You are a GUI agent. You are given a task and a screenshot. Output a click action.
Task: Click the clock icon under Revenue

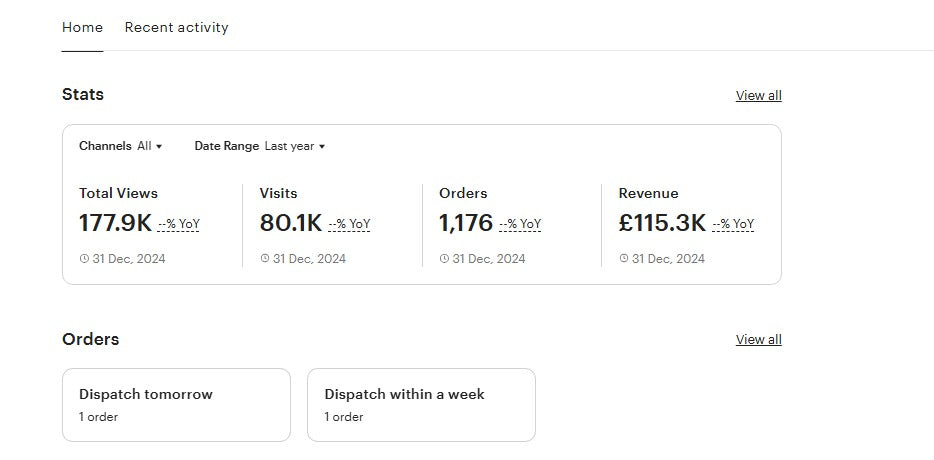pyautogui.click(x=624, y=259)
